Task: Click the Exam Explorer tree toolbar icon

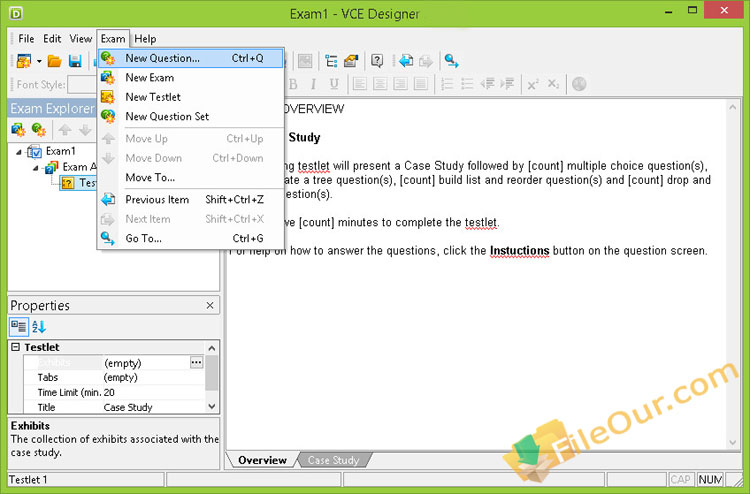Action: [x=331, y=61]
